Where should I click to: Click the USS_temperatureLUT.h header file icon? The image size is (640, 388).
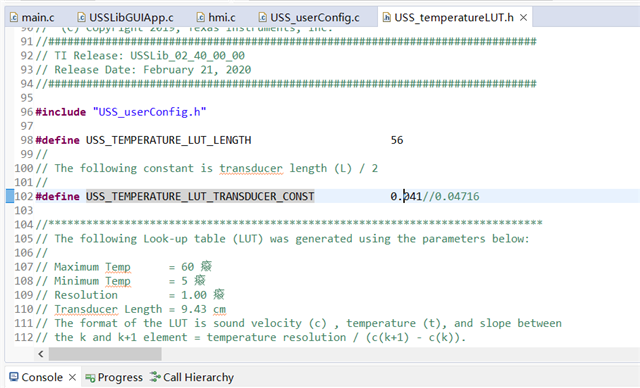coord(386,17)
